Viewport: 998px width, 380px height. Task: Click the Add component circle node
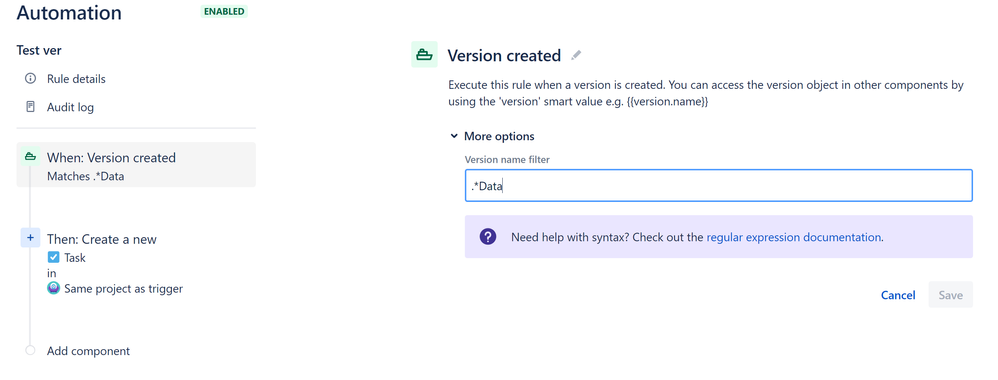[x=30, y=351]
